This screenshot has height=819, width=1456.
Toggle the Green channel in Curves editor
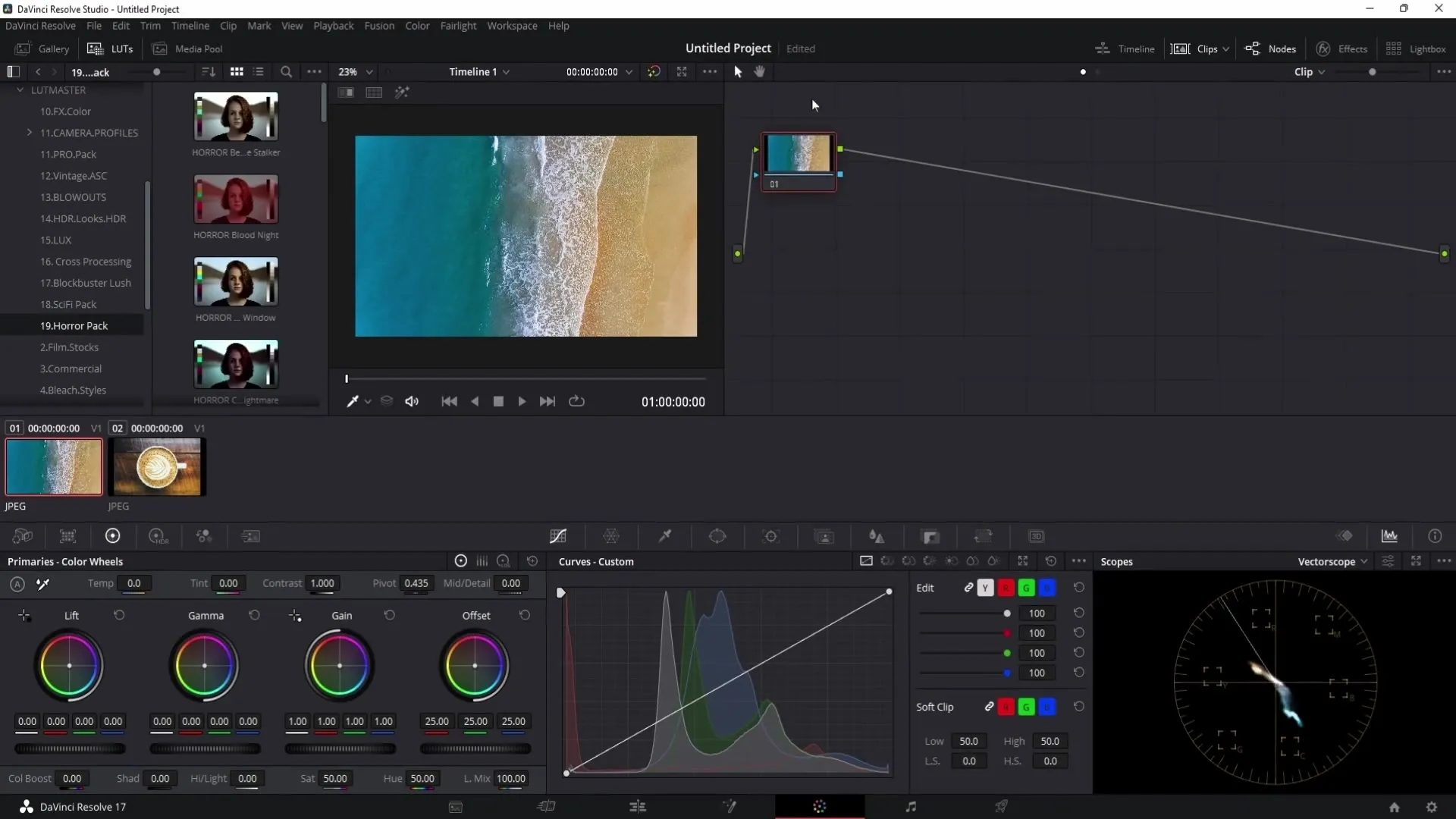1025,587
